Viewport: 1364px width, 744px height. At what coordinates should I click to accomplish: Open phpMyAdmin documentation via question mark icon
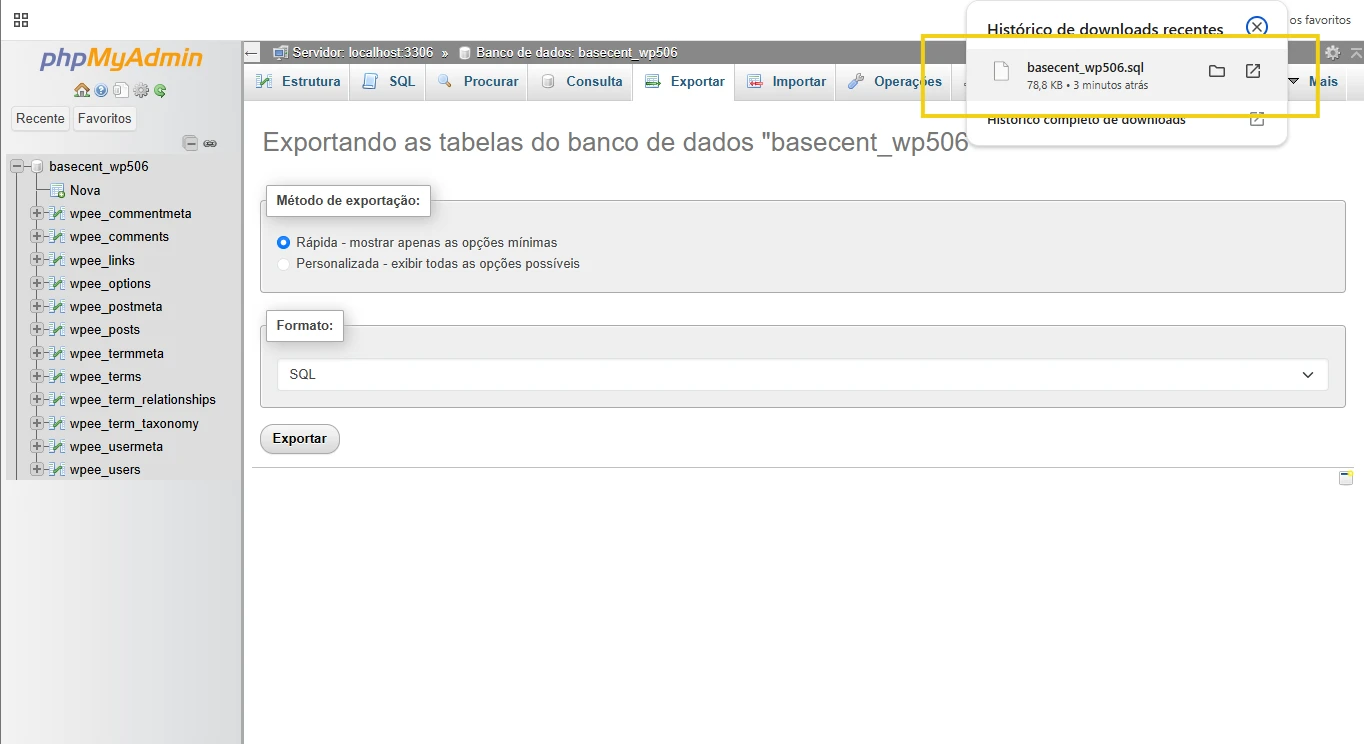(x=102, y=90)
